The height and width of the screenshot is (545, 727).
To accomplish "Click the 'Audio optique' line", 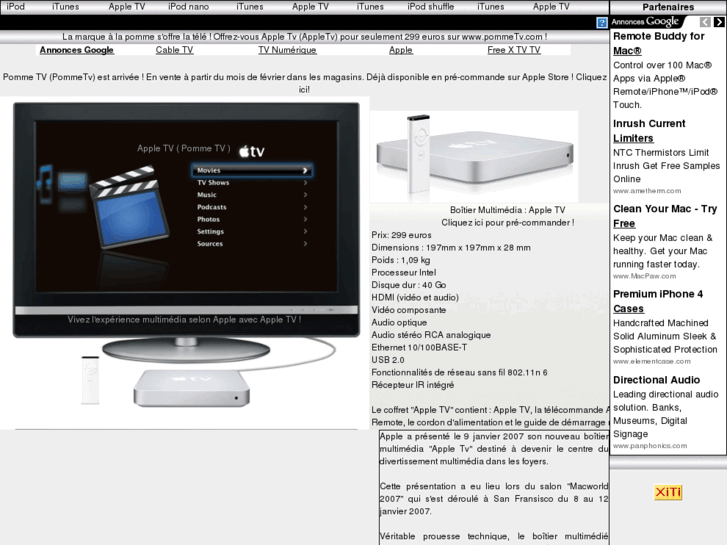I will click(x=399, y=322).
